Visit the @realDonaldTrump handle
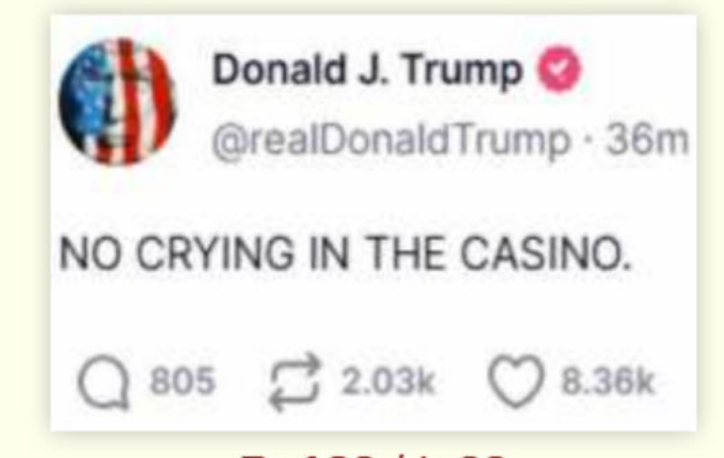Viewport: 724px width, 458px height. [x=391, y=140]
